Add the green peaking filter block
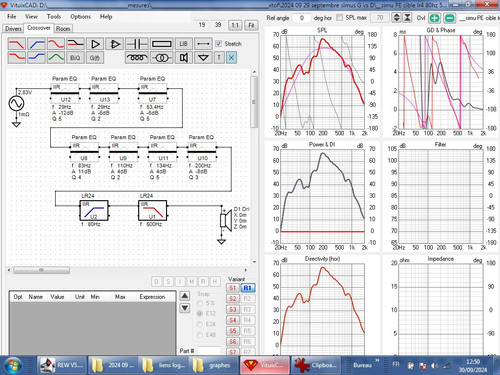Viewport: 500px width, 375px height. 56,58
